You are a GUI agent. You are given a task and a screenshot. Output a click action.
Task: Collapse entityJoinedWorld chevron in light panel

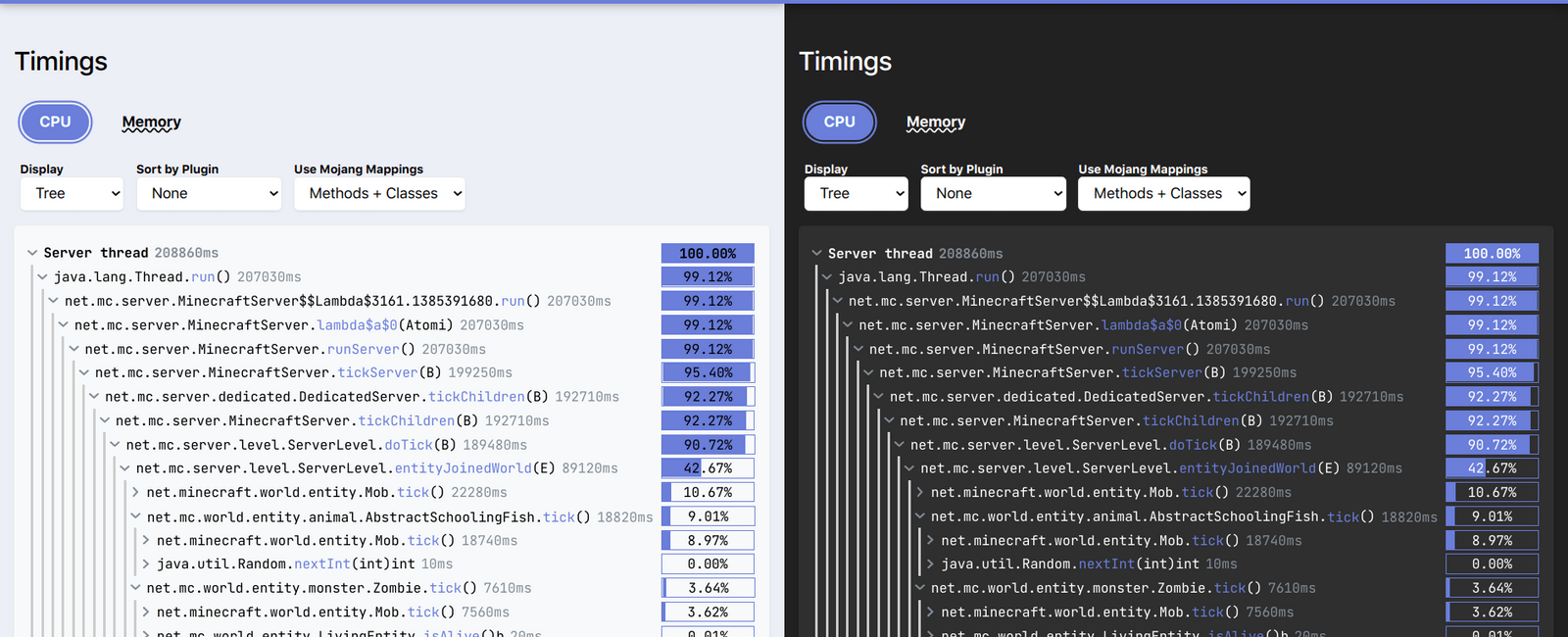point(125,468)
